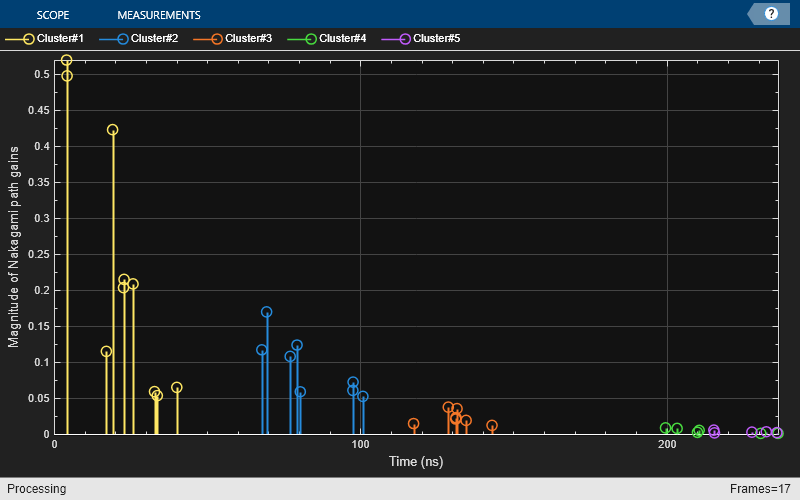
Task: Click the 'Processing' status text
Action: click(x=36, y=489)
